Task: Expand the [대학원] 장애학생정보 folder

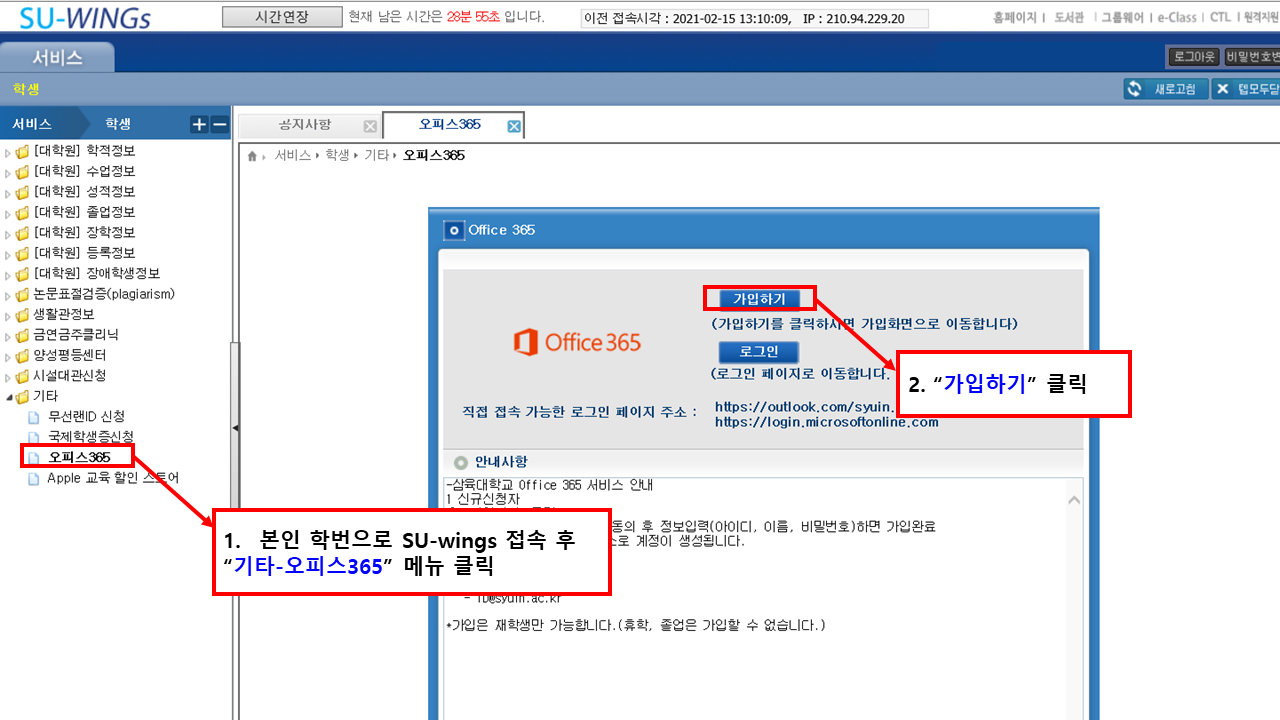Action: [8, 274]
